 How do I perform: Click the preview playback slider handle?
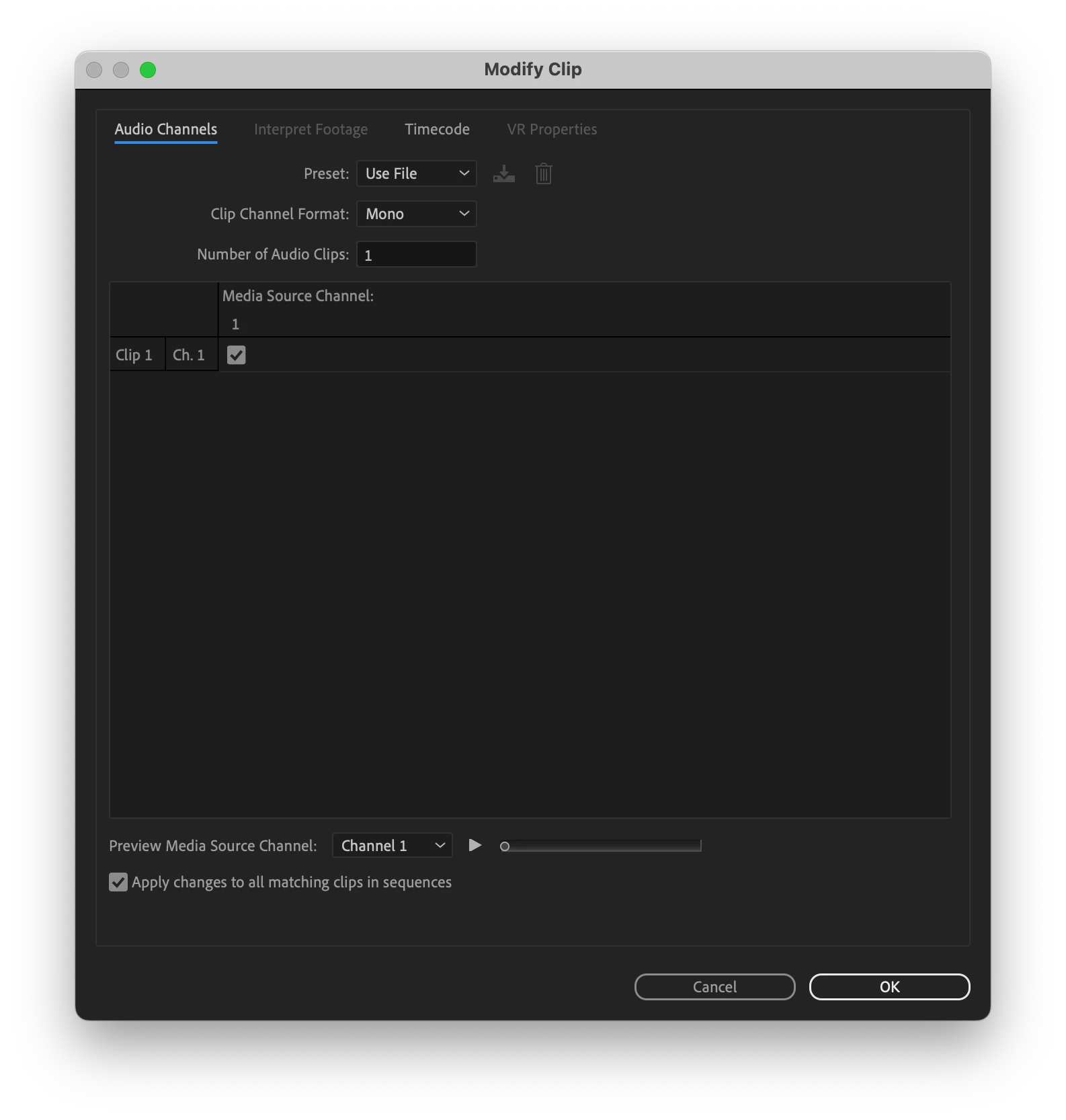(x=505, y=846)
